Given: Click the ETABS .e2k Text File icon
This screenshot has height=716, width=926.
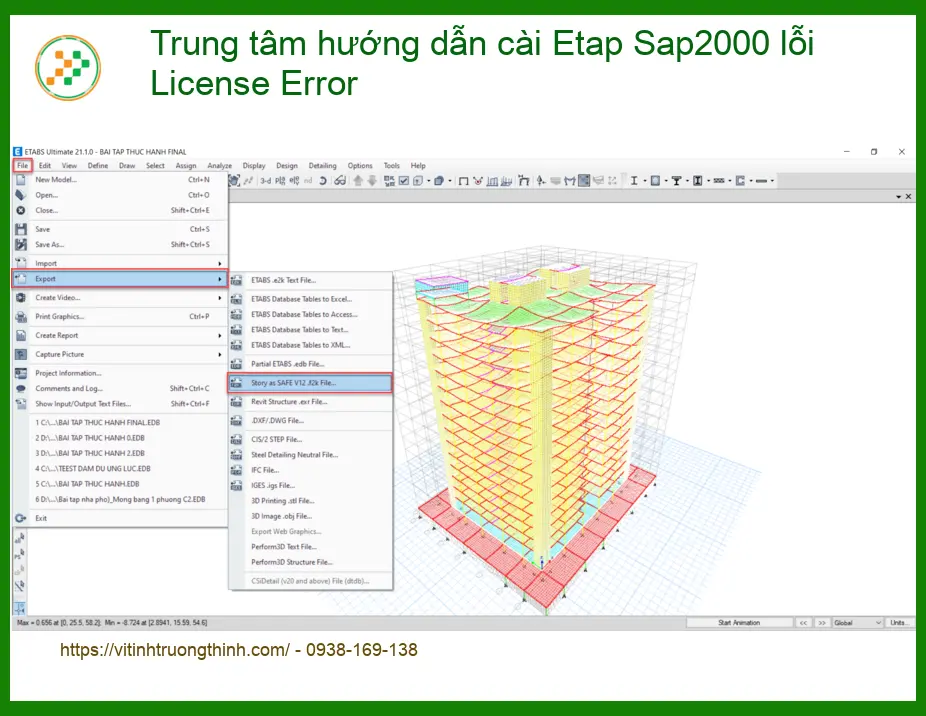Looking at the screenshot, I should [x=236, y=281].
